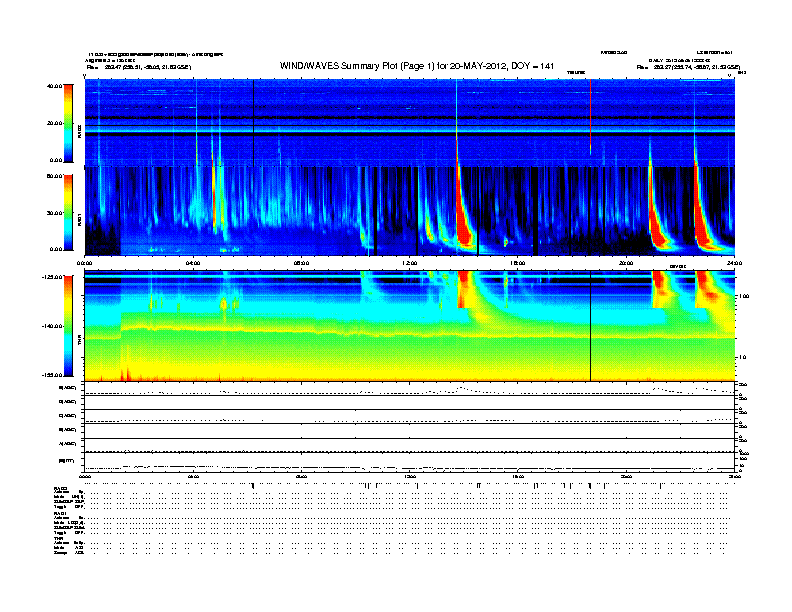Select the -155.00 label on TNR color scale
792x612 pixels.
coord(53,375)
